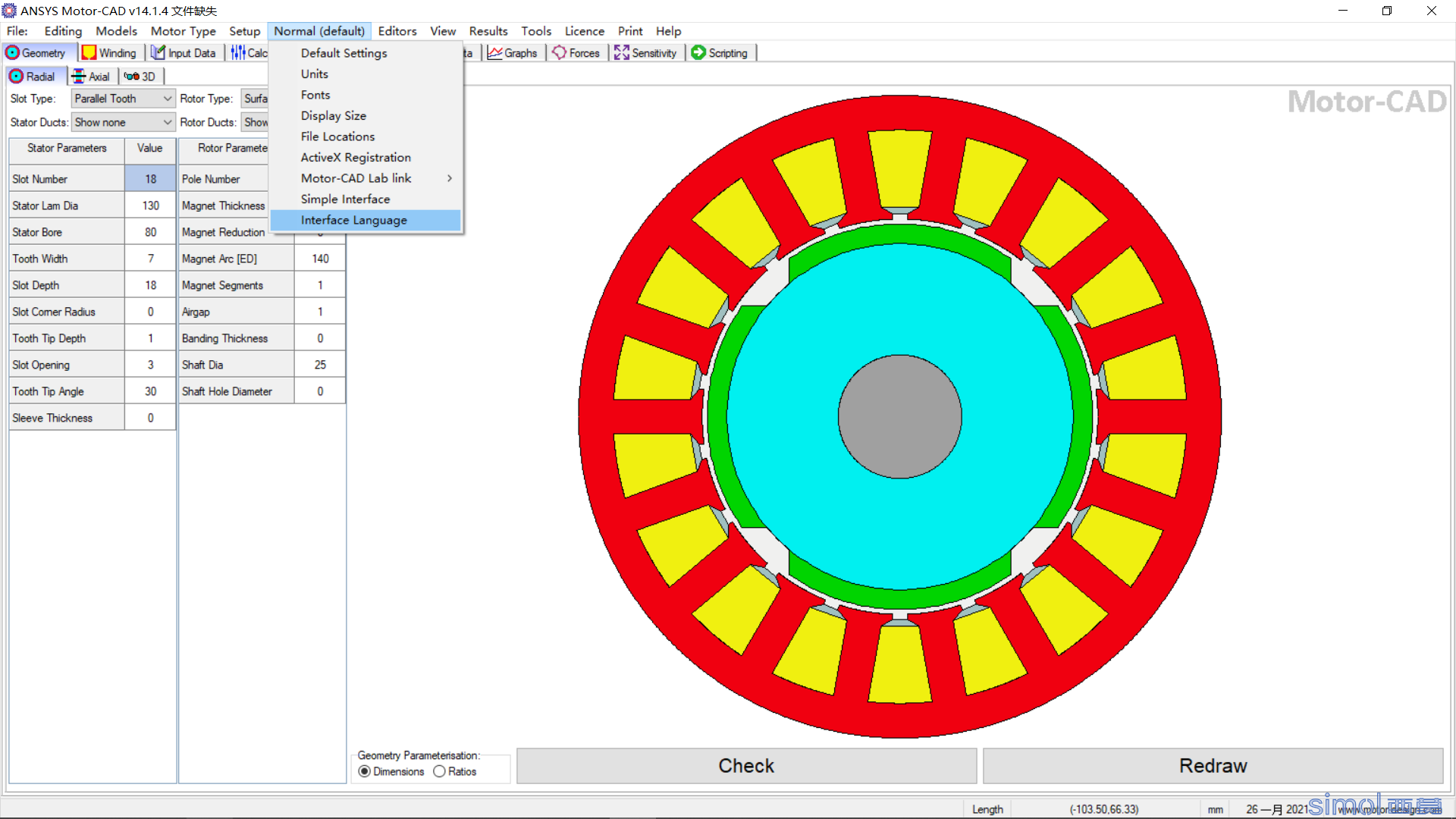
Task: Open the Slot Type dropdown
Action: pyautogui.click(x=124, y=99)
